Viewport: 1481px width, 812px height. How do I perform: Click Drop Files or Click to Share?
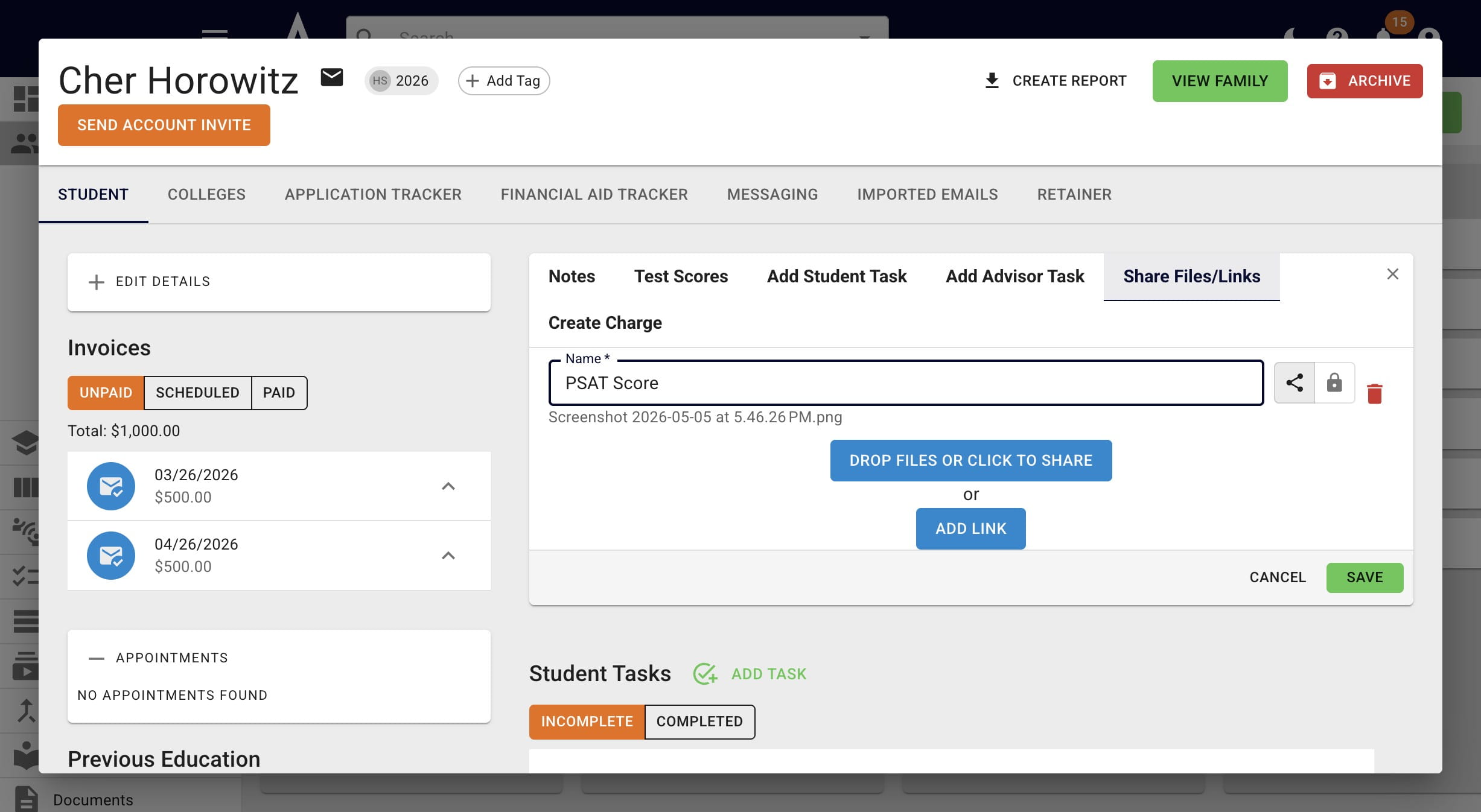coord(970,460)
